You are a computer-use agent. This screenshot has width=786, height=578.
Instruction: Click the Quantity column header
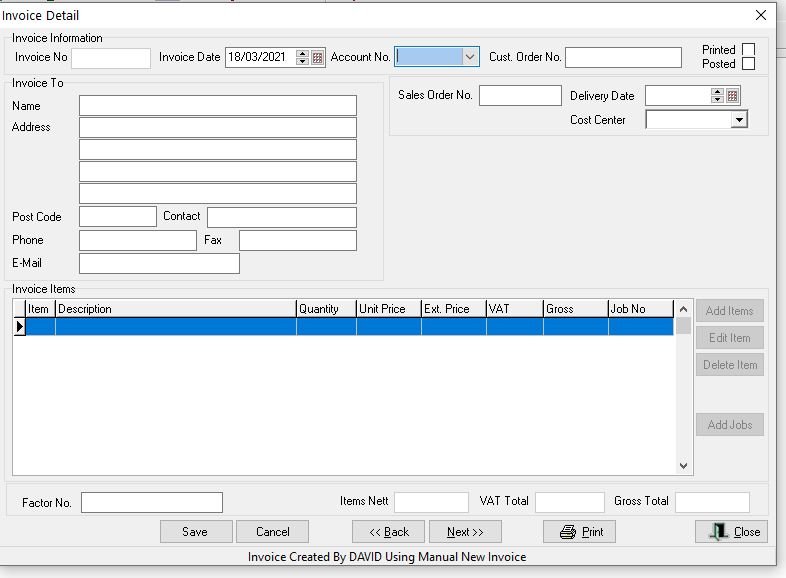coord(326,309)
